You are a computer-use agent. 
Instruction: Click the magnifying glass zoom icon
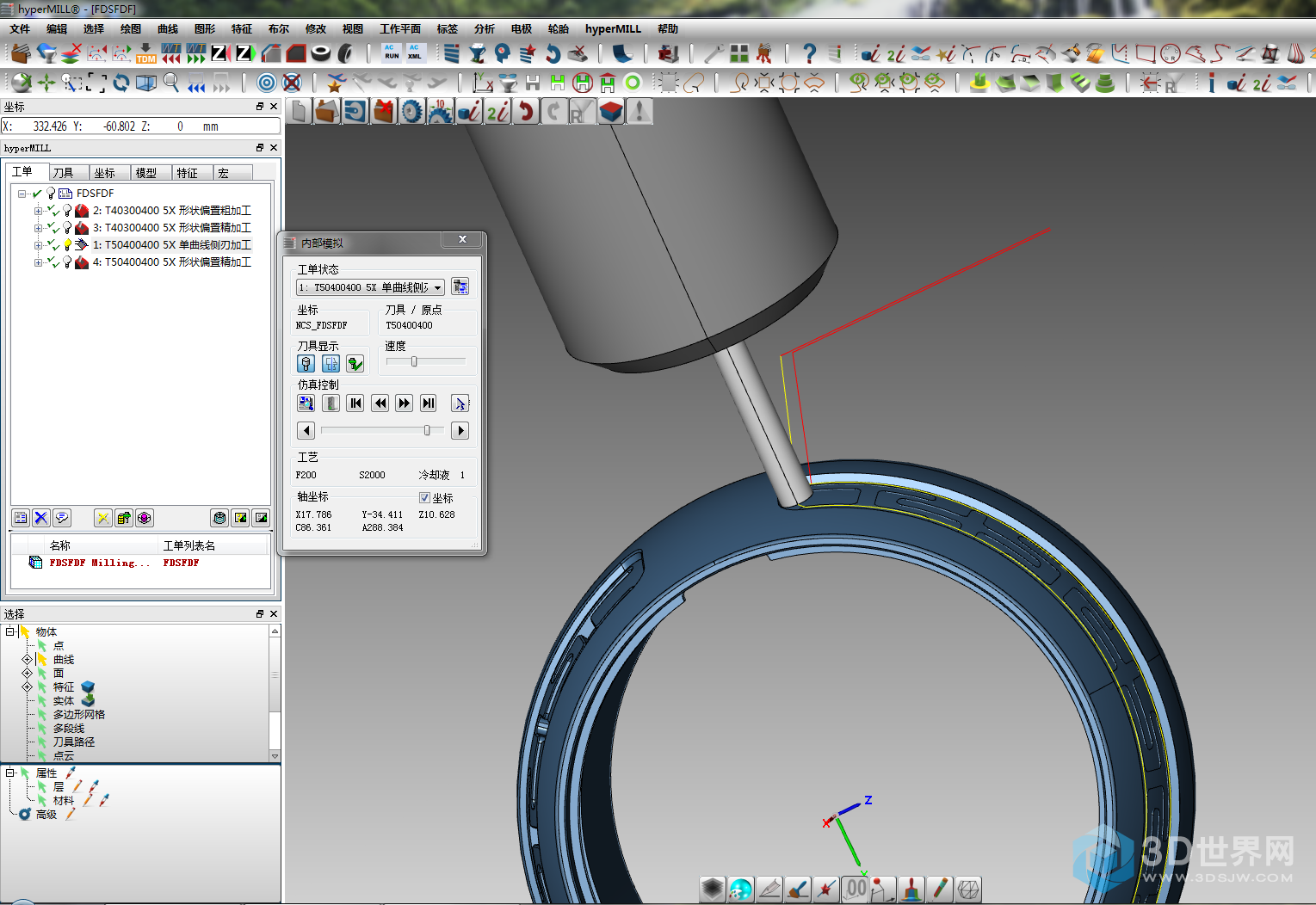point(171,83)
